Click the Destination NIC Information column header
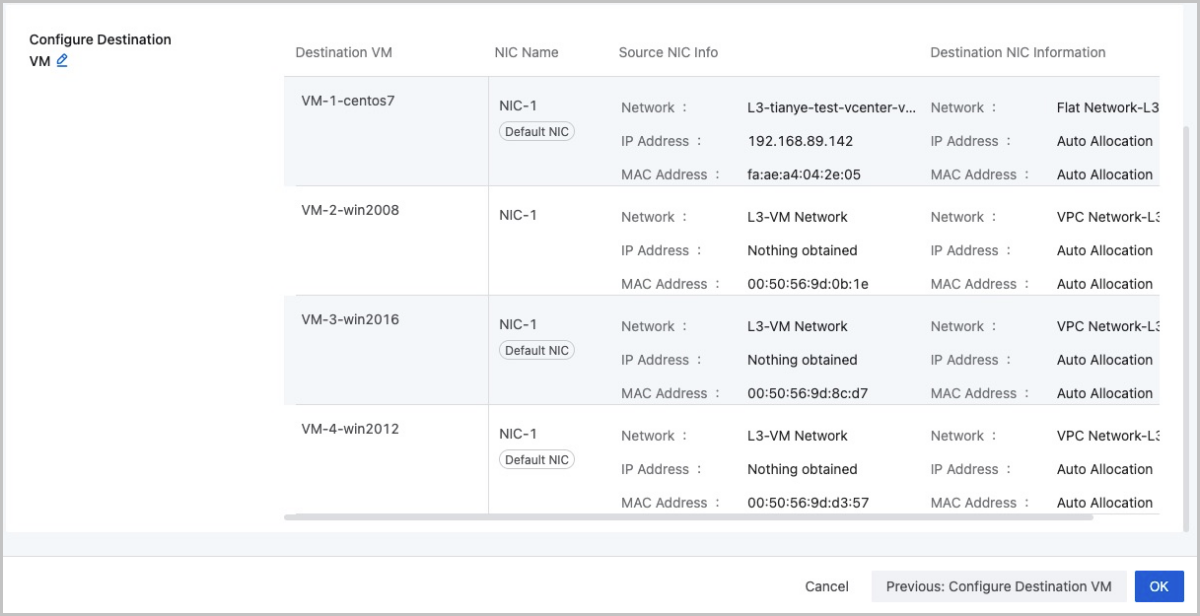Viewport: 1200px width, 616px height. [x=1017, y=52]
